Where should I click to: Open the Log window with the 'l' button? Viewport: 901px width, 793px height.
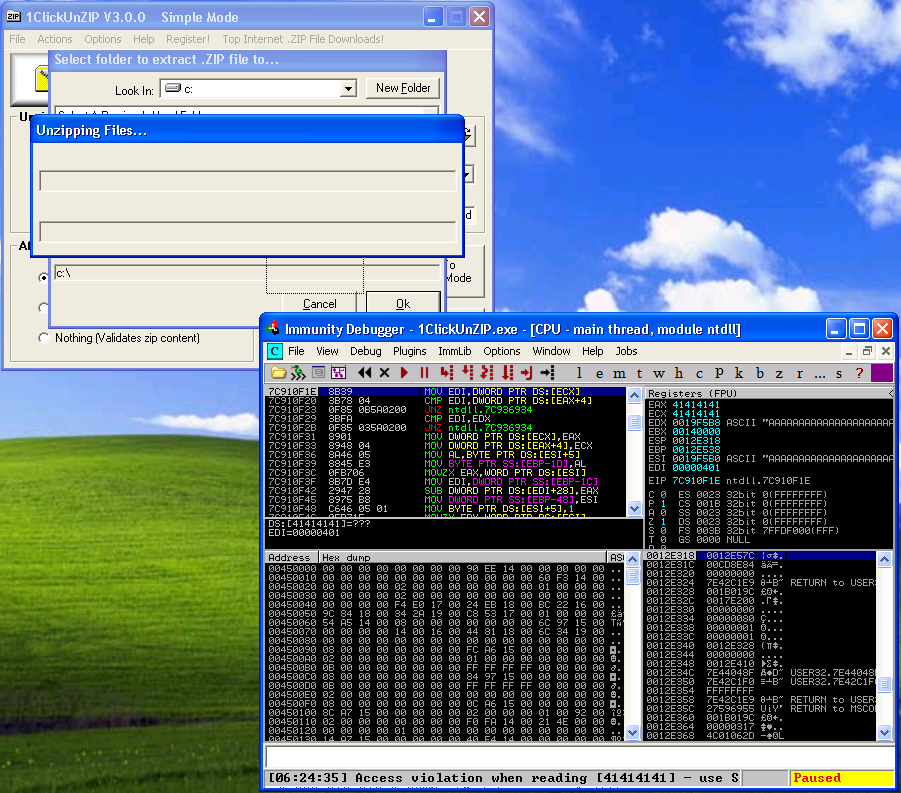click(x=579, y=374)
